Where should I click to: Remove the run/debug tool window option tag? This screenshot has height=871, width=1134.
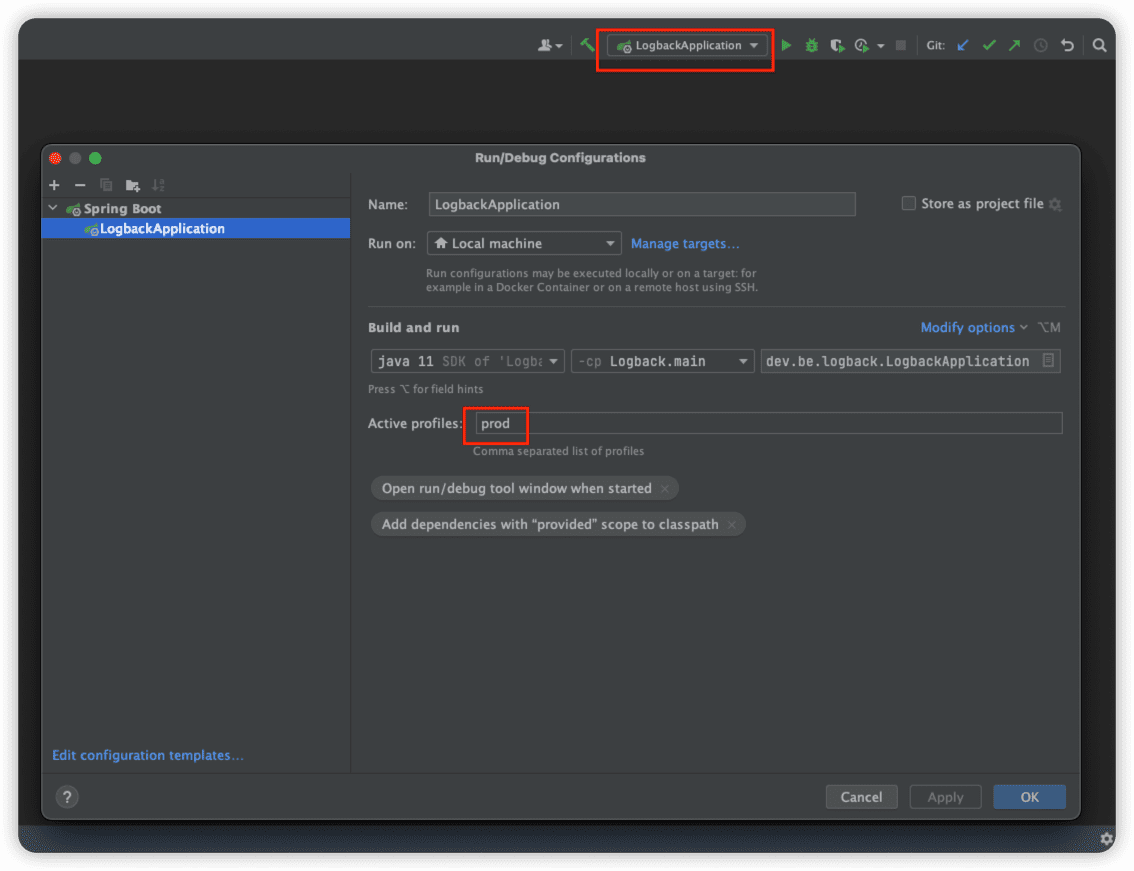pos(664,488)
